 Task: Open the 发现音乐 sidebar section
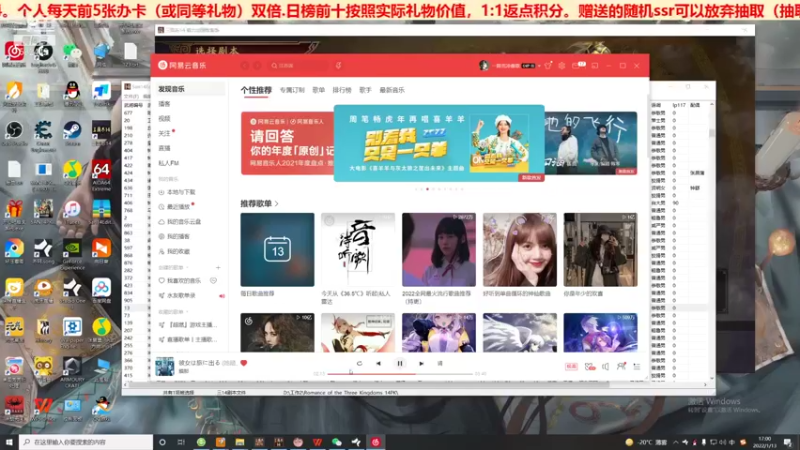click(189, 89)
